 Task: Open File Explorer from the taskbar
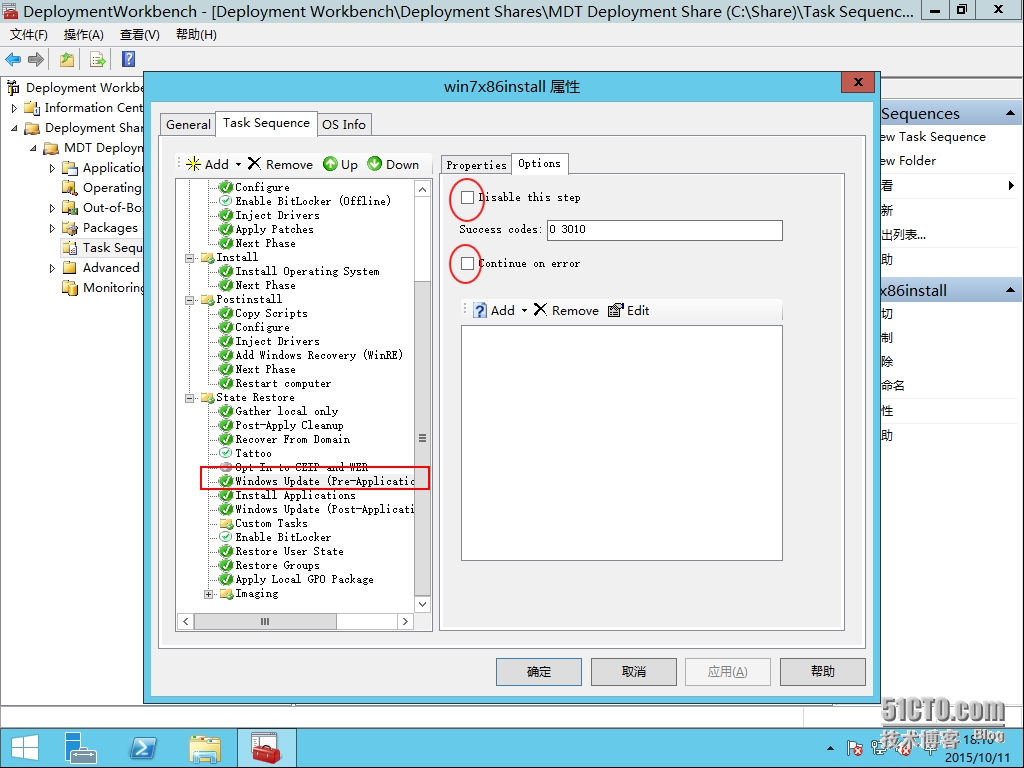[205, 748]
